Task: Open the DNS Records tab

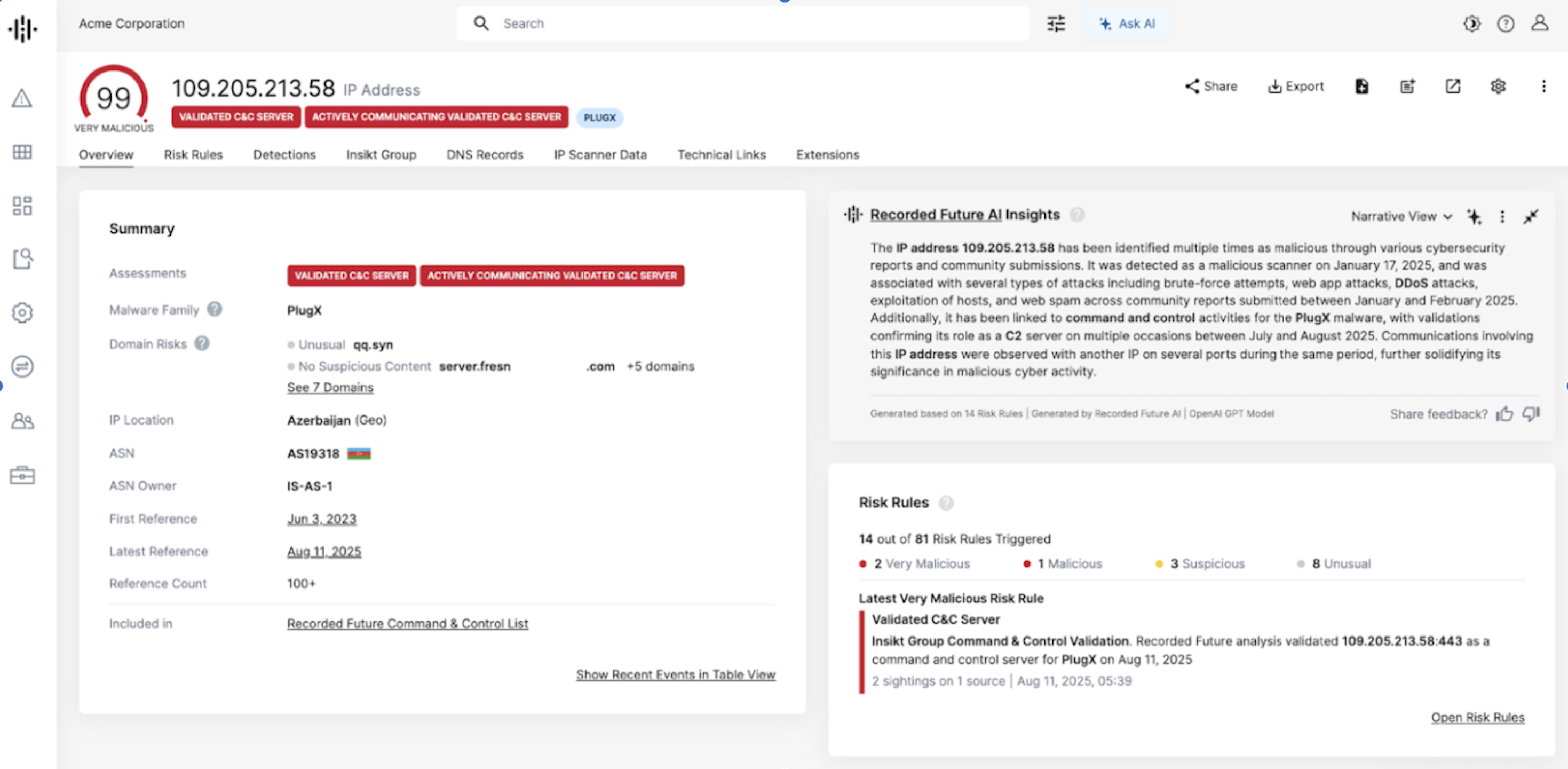Action: click(x=485, y=155)
